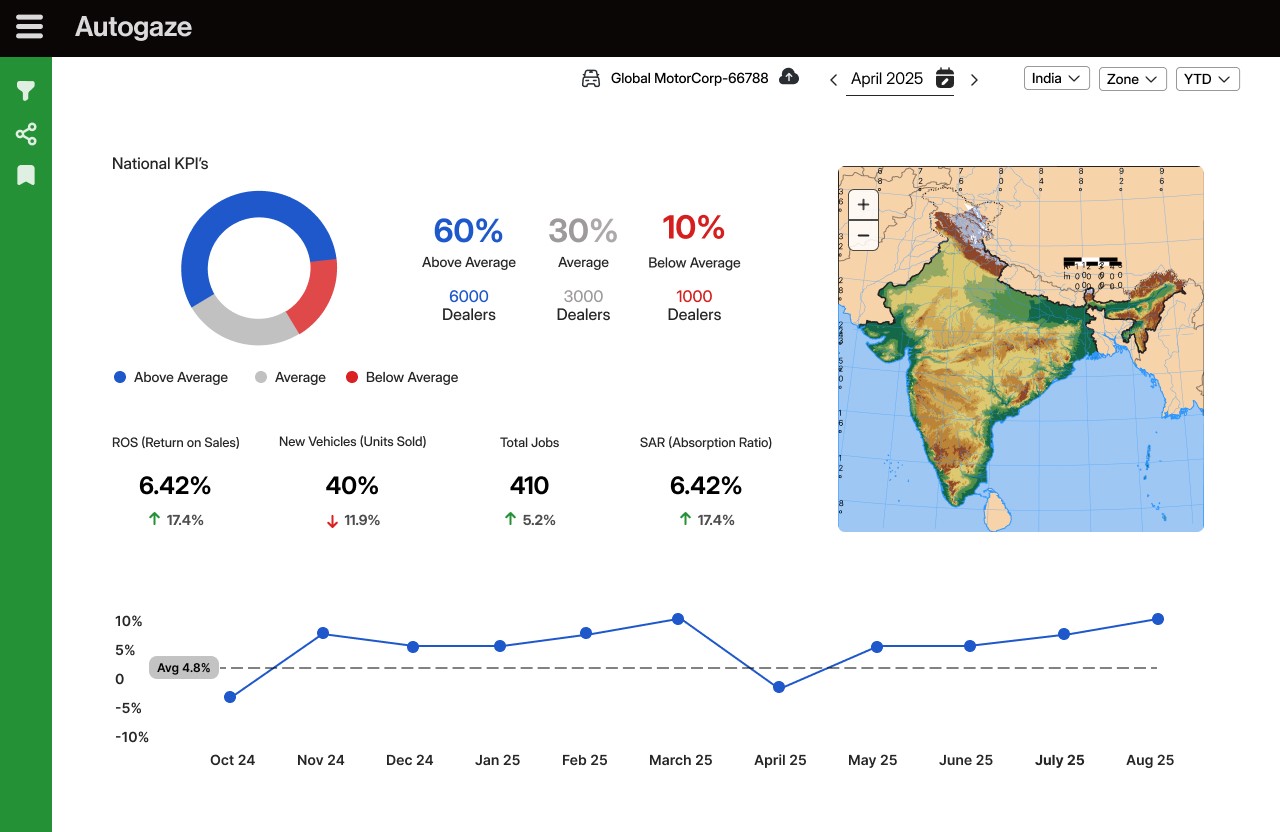
Task: Toggle Above Average legend item
Action: pos(171,377)
